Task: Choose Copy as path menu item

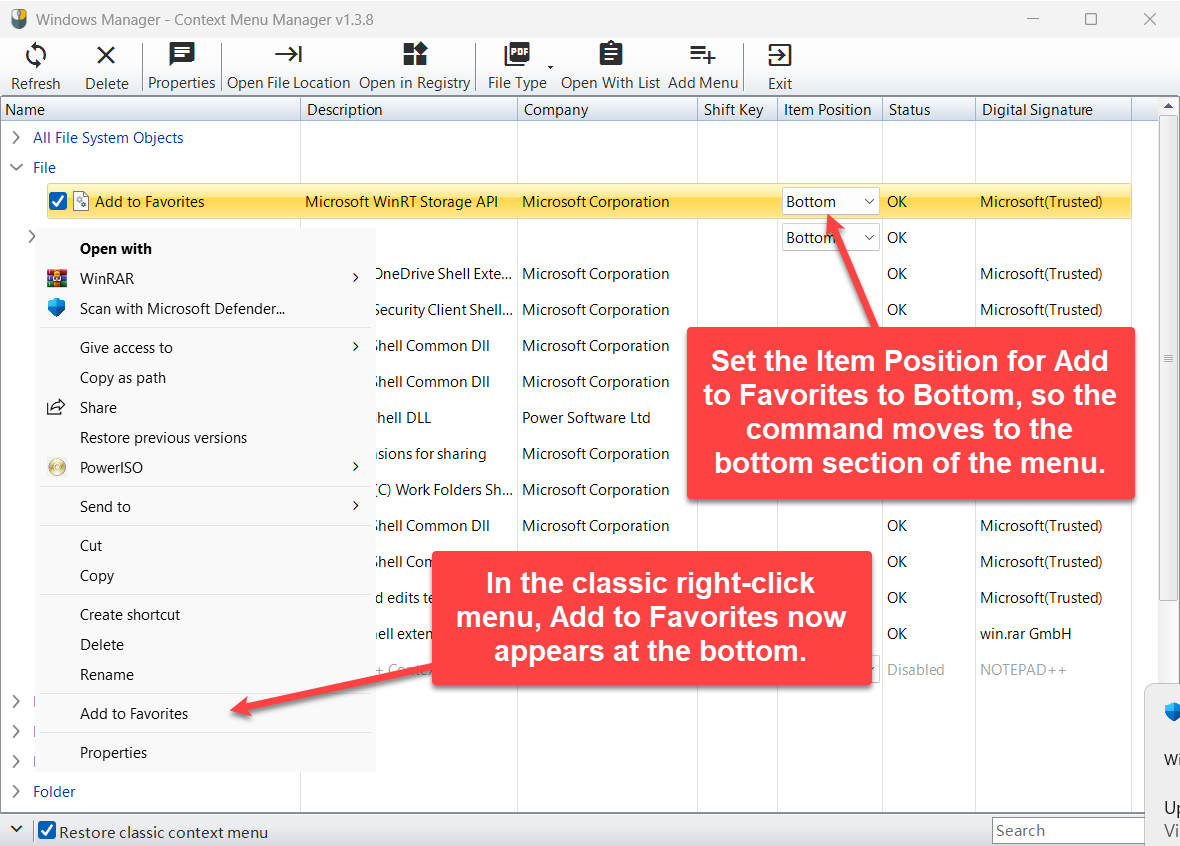Action: pyautogui.click(x=205, y=378)
